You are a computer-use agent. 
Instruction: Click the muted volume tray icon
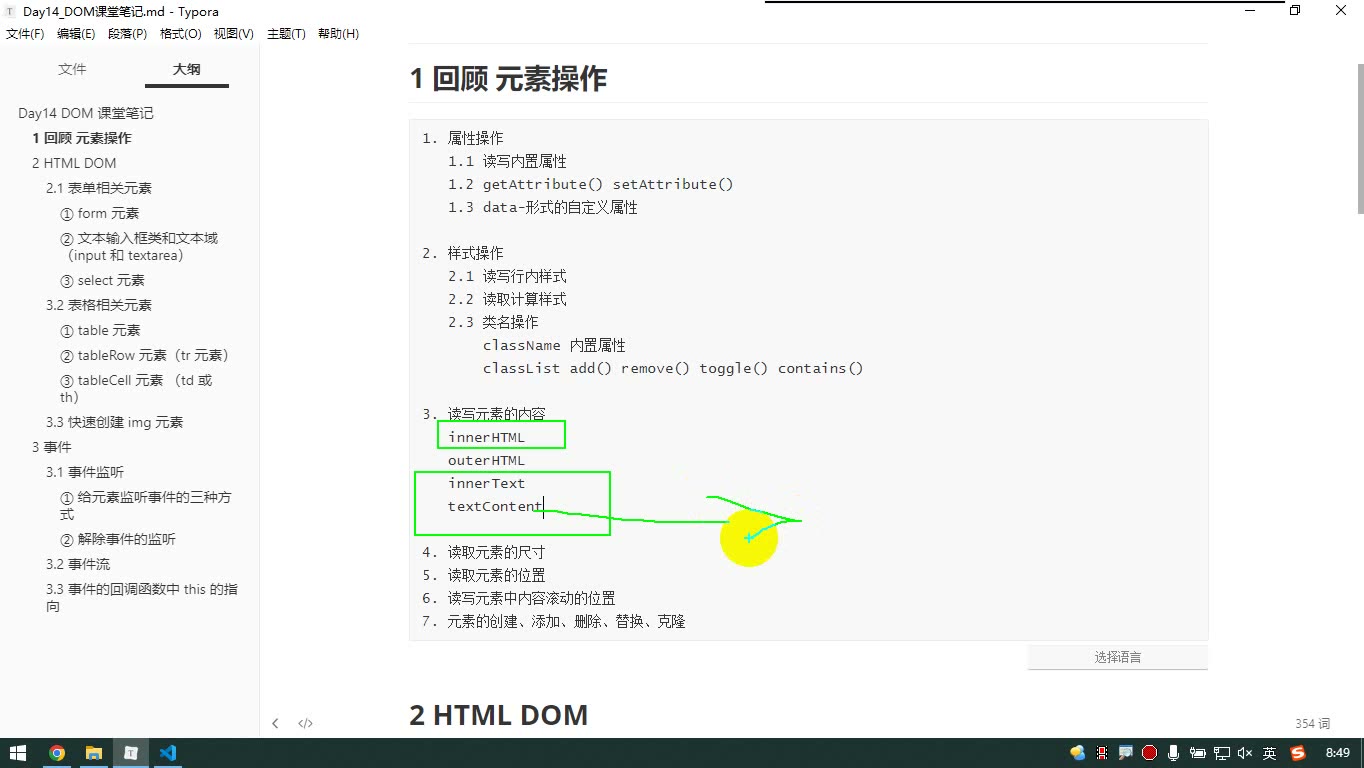pos(1245,753)
